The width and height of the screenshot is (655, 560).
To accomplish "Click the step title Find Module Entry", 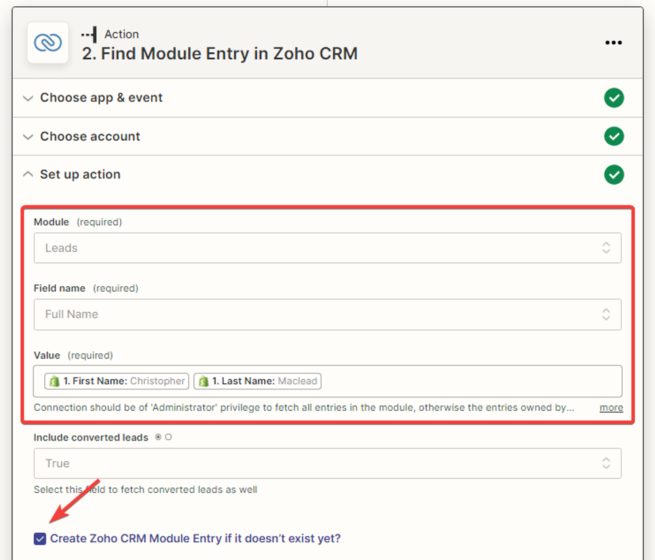I will click(219, 54).
